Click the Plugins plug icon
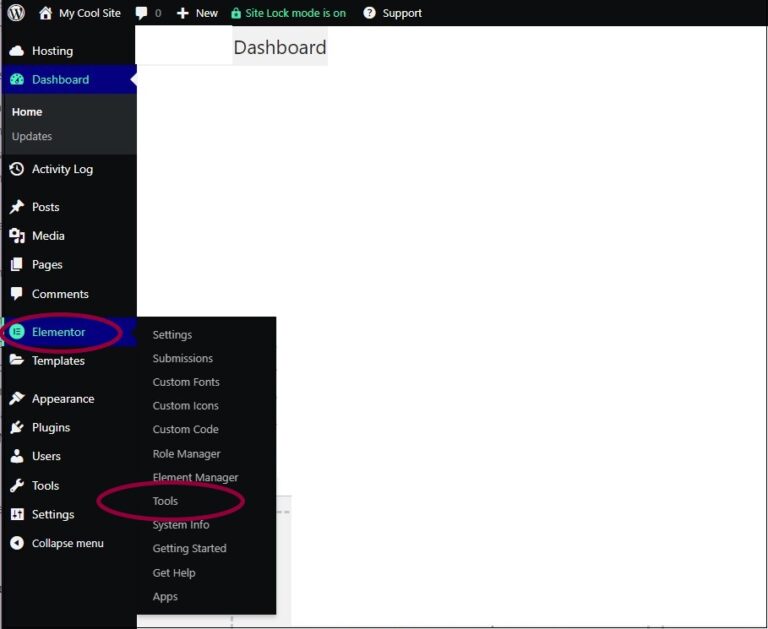Viewport: 768px width, 629px height. click(x=17, y=427)
